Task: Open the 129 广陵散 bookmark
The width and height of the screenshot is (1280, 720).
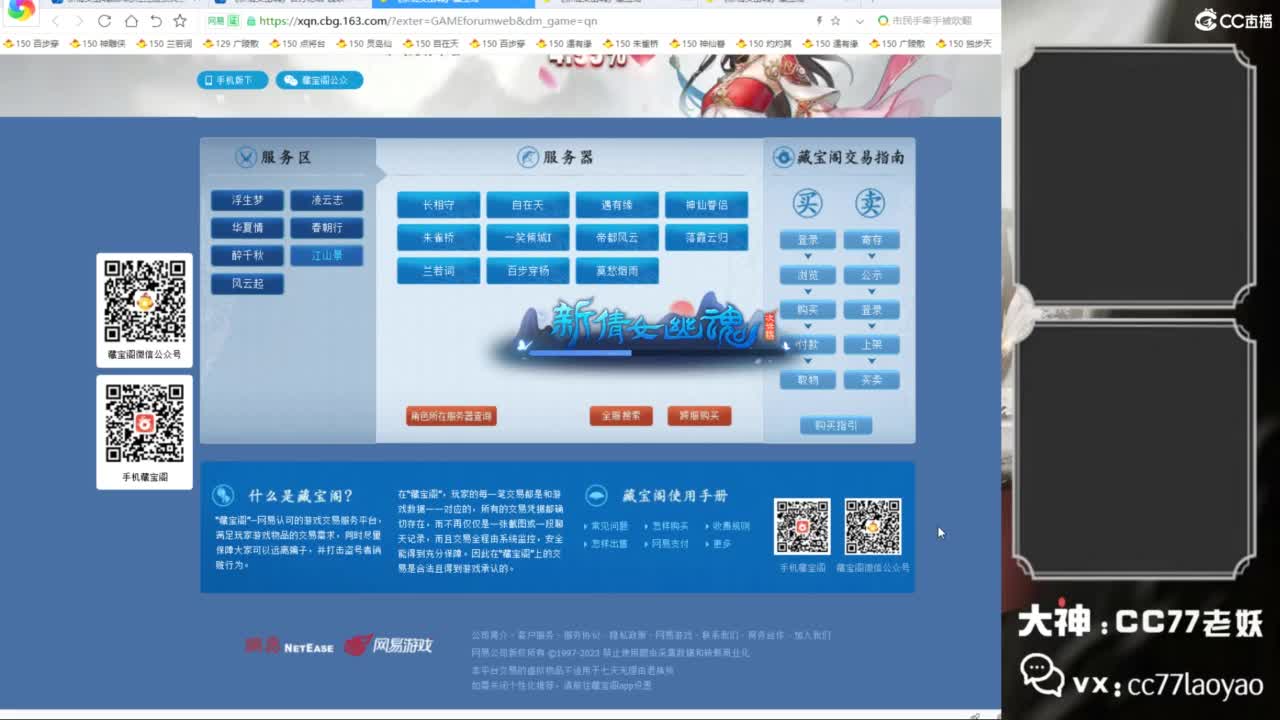Action: tap(230, 44)
